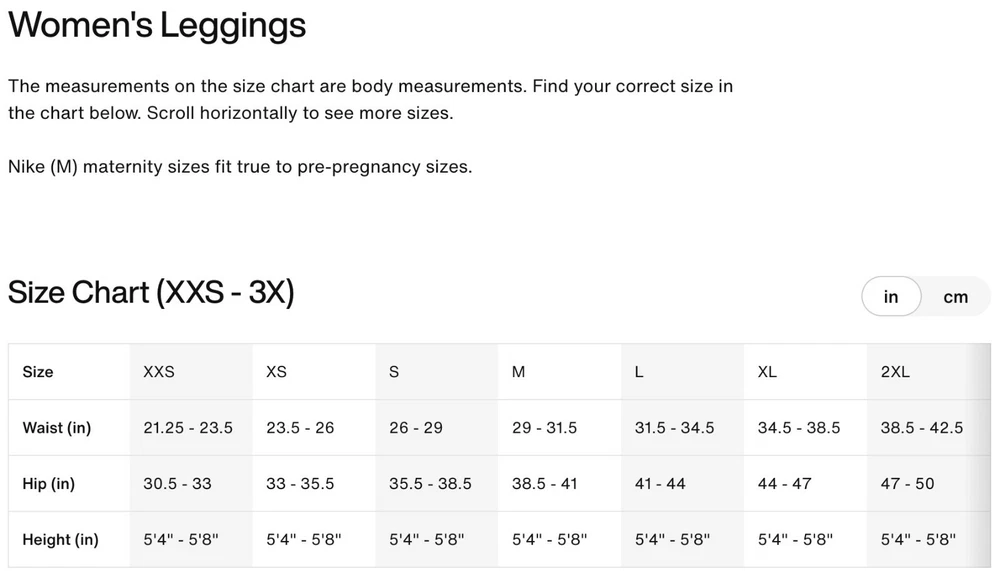The width and height of the screenshot is (1000, 571).
Task: Click the Nike (M) maternity sizes note
Action: pyautogui.click(x=240, y=167)
